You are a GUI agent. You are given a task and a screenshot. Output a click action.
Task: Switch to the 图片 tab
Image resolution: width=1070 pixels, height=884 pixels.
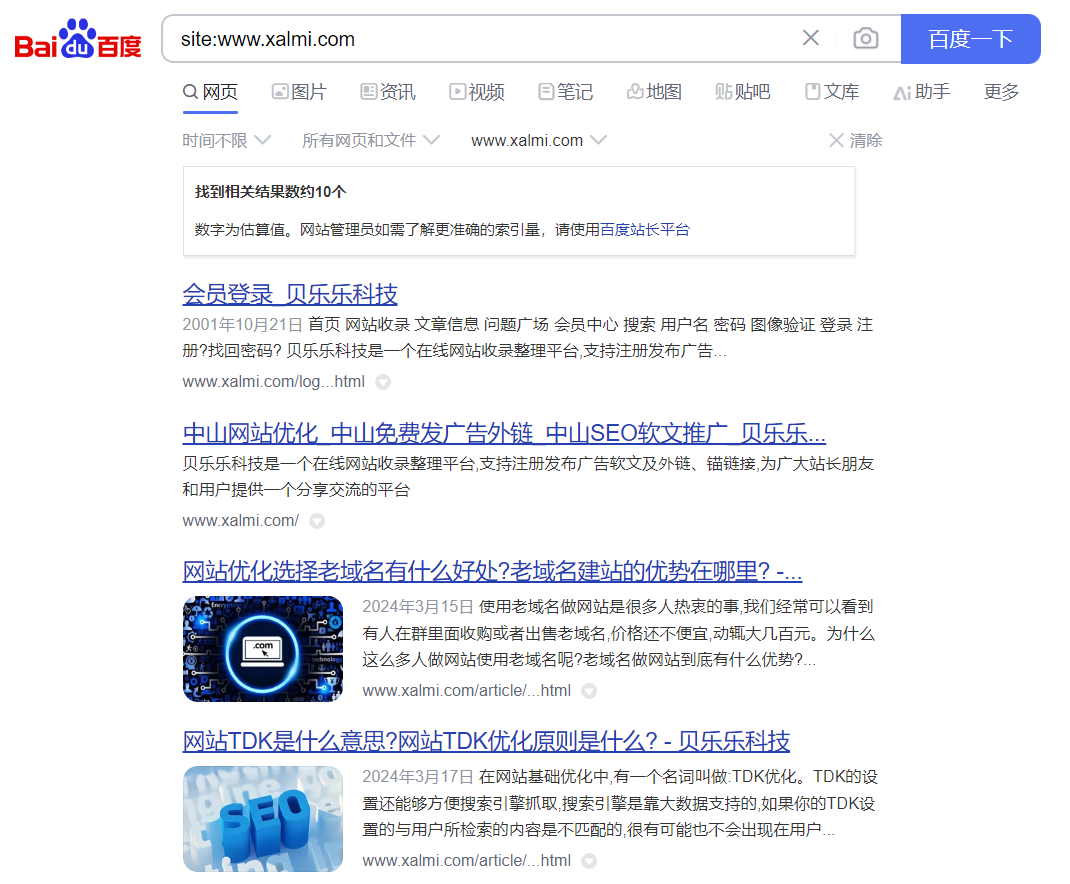click(x=299, y=91)
